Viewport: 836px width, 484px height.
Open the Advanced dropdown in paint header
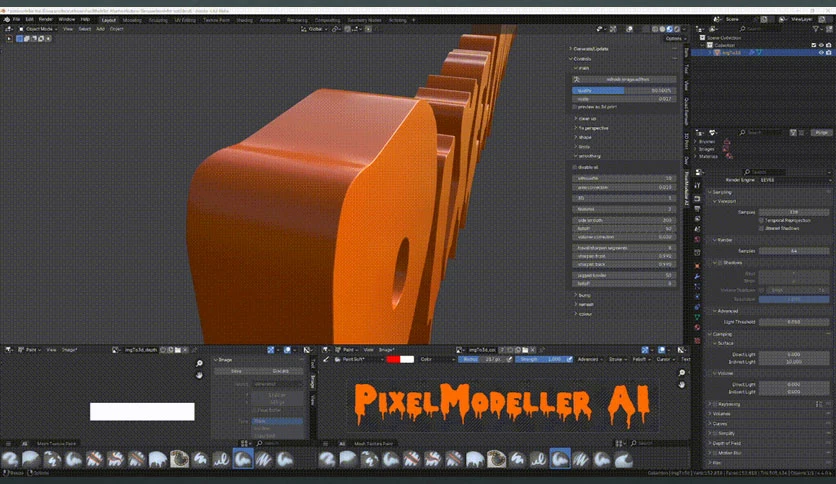click(590, 359)
